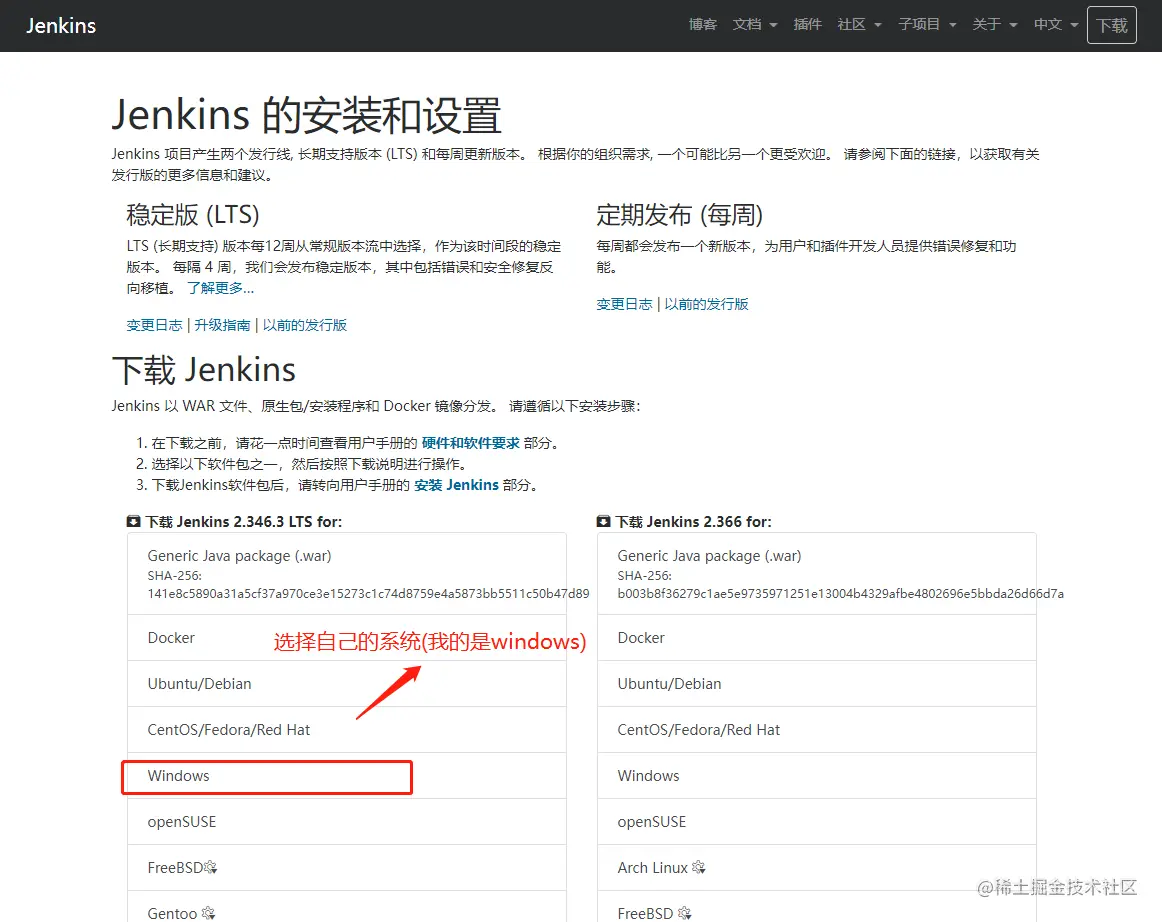Click LTS SHA-256 hash starting 141e8c5890

368,594
